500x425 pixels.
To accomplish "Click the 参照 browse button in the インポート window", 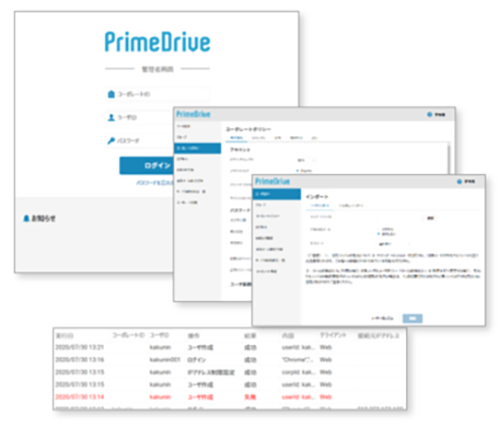I will click(x=430, y=218).
